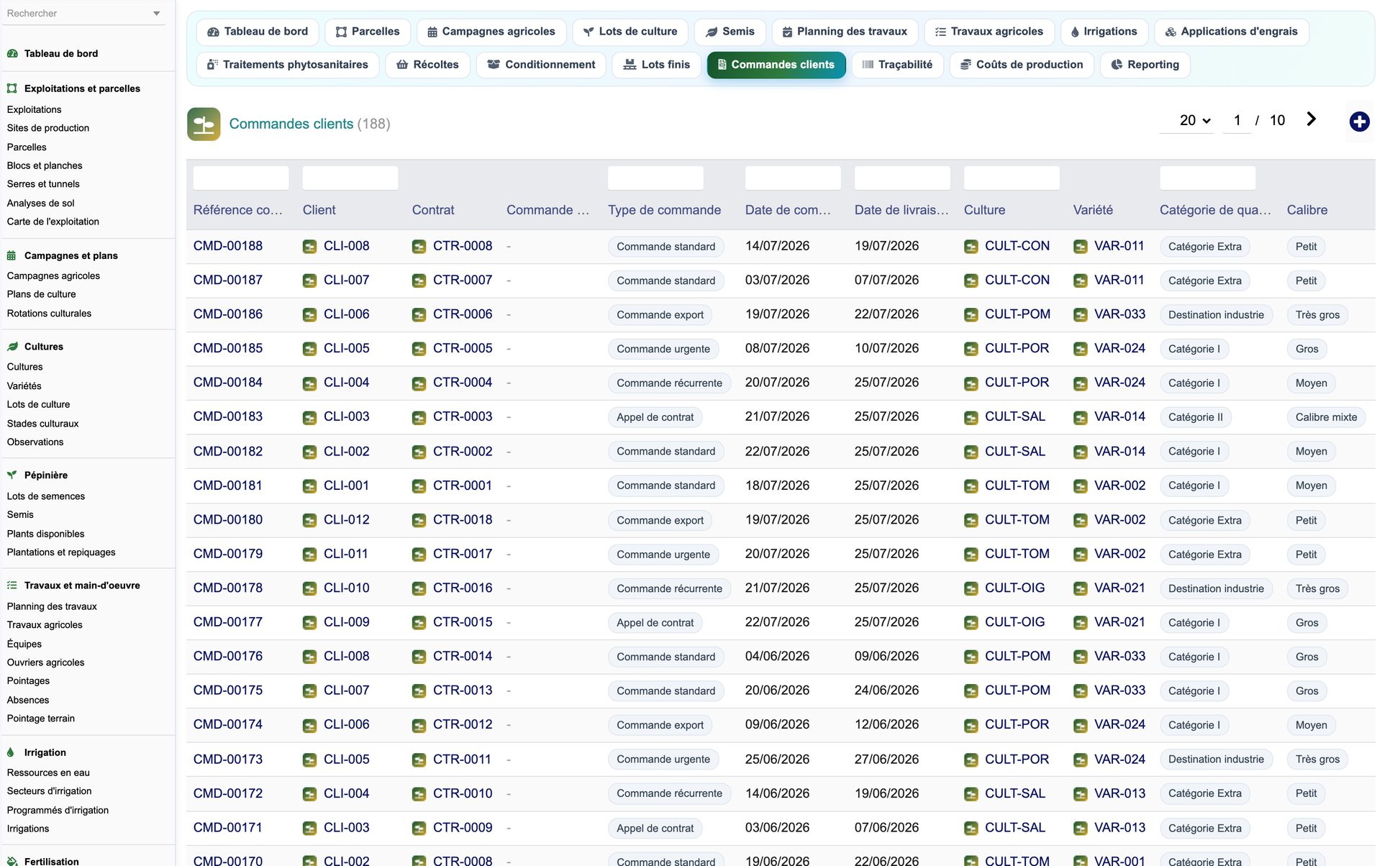Click the Référence commande filter field

[x=241, y=178]
